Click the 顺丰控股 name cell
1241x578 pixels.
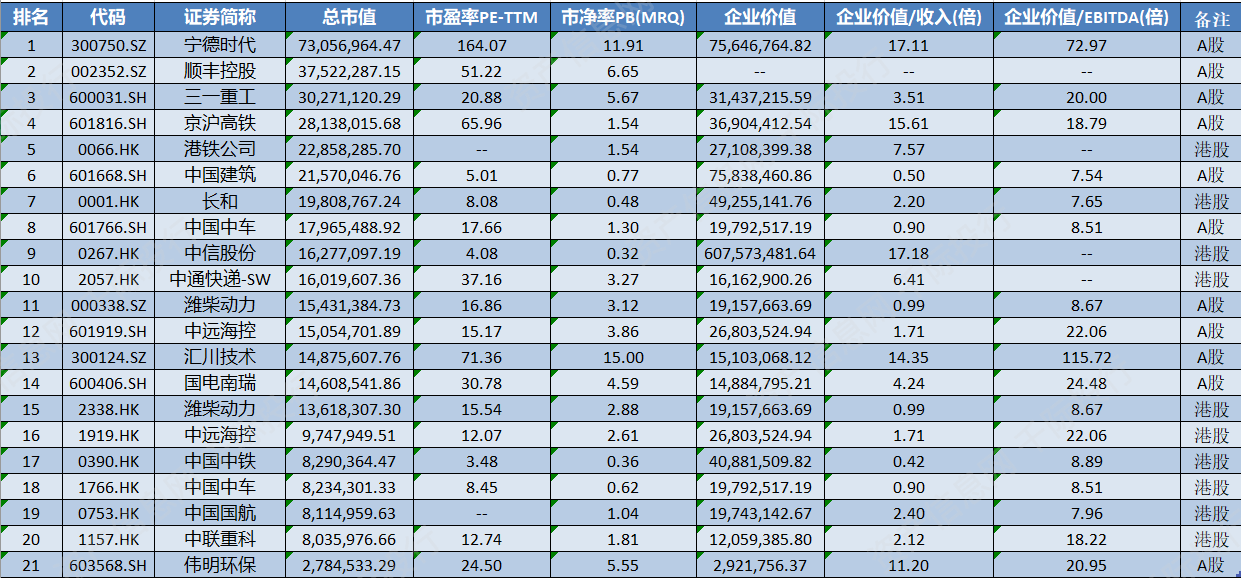tap(220, 71)
